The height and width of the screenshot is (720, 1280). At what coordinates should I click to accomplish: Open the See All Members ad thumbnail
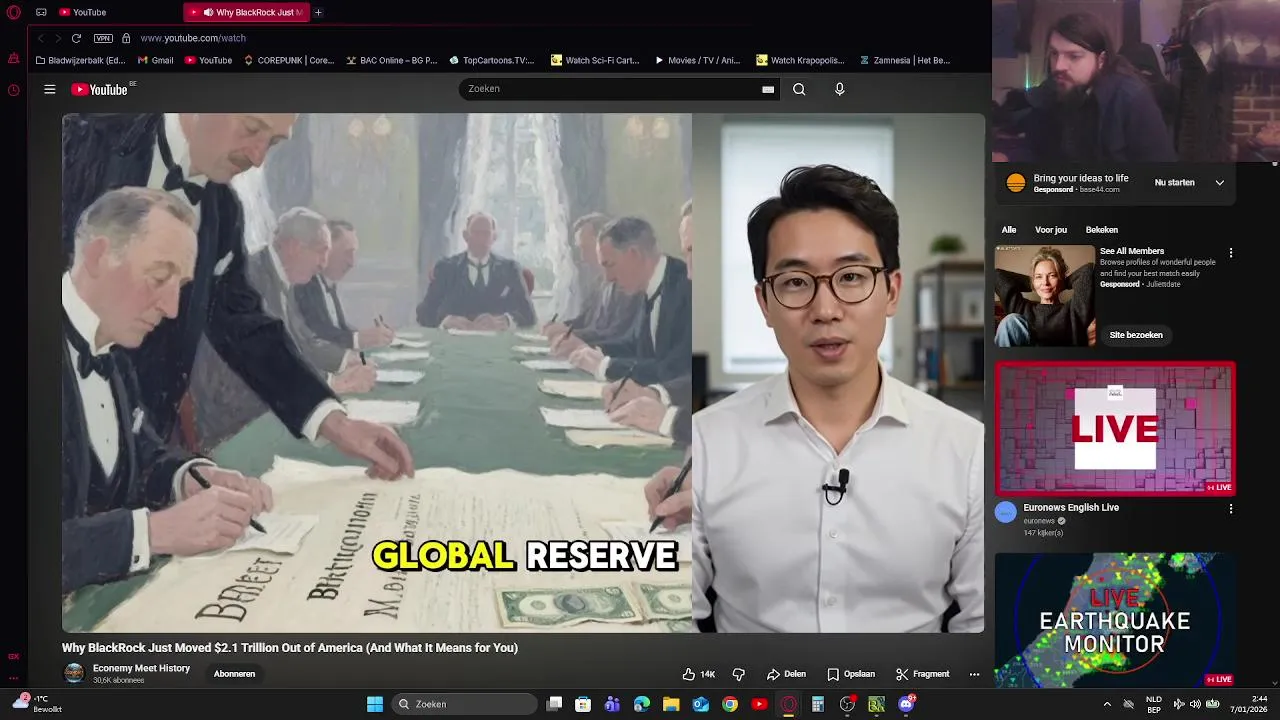(x=1045, y=296)
